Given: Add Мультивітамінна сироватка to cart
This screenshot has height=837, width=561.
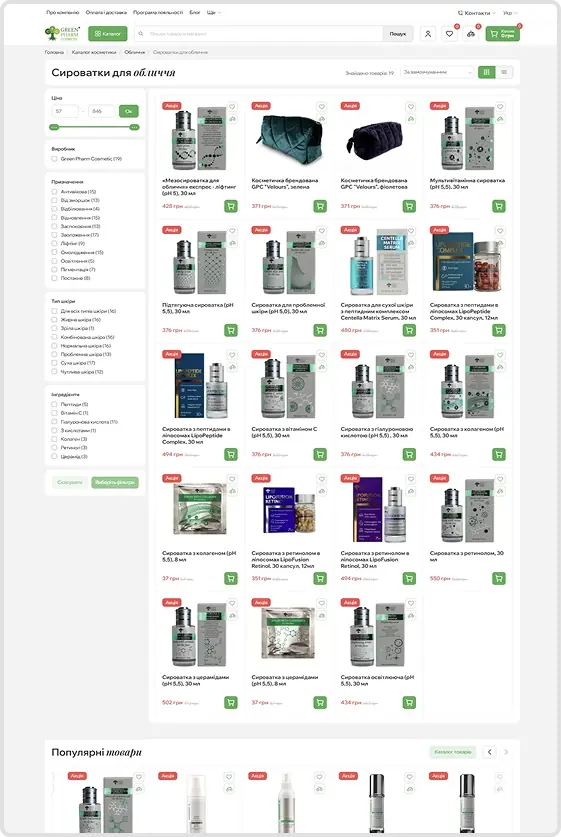Looking at the screenshot, I should coord(499,206).
